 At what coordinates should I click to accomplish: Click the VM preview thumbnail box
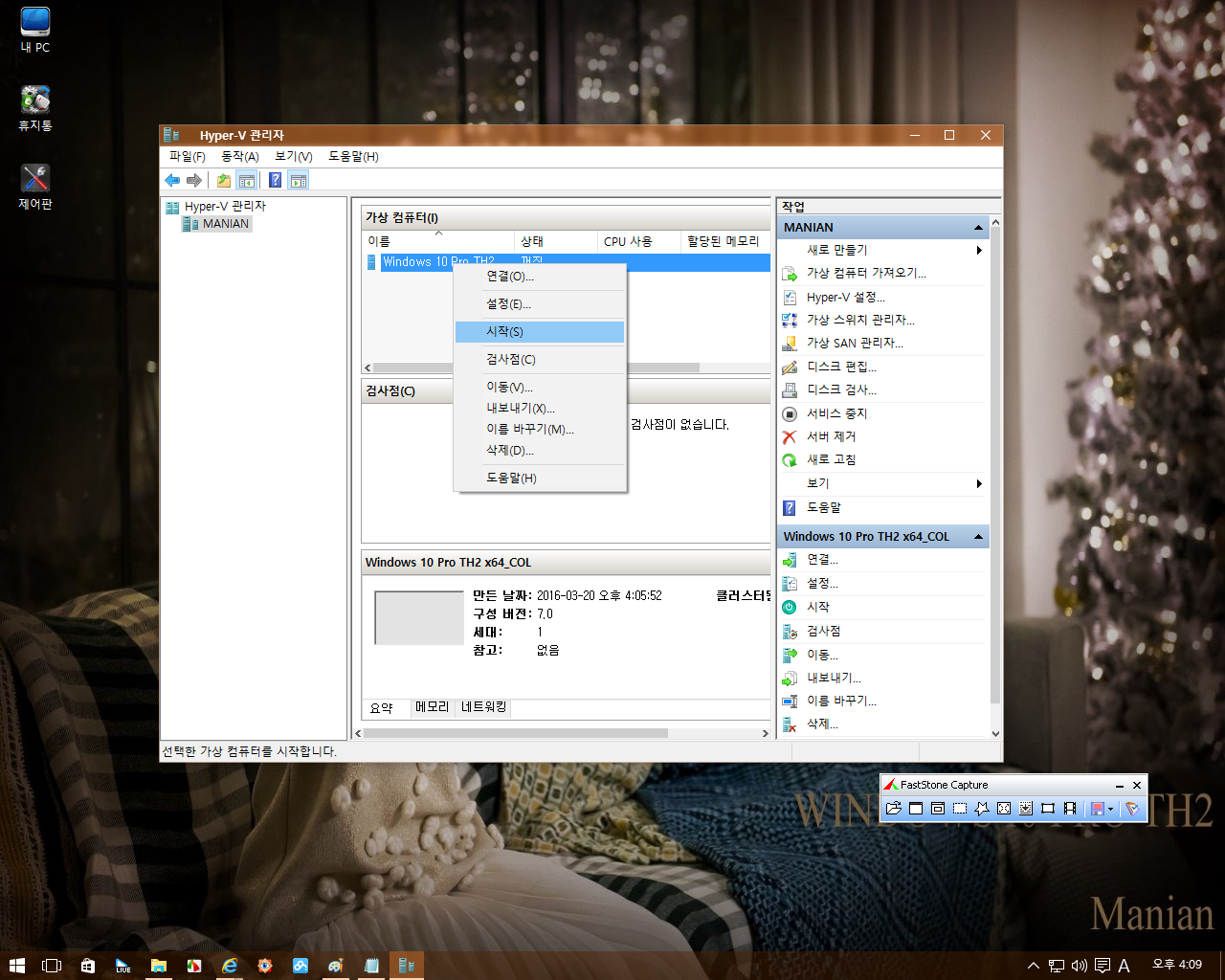(x=419, y=618)
